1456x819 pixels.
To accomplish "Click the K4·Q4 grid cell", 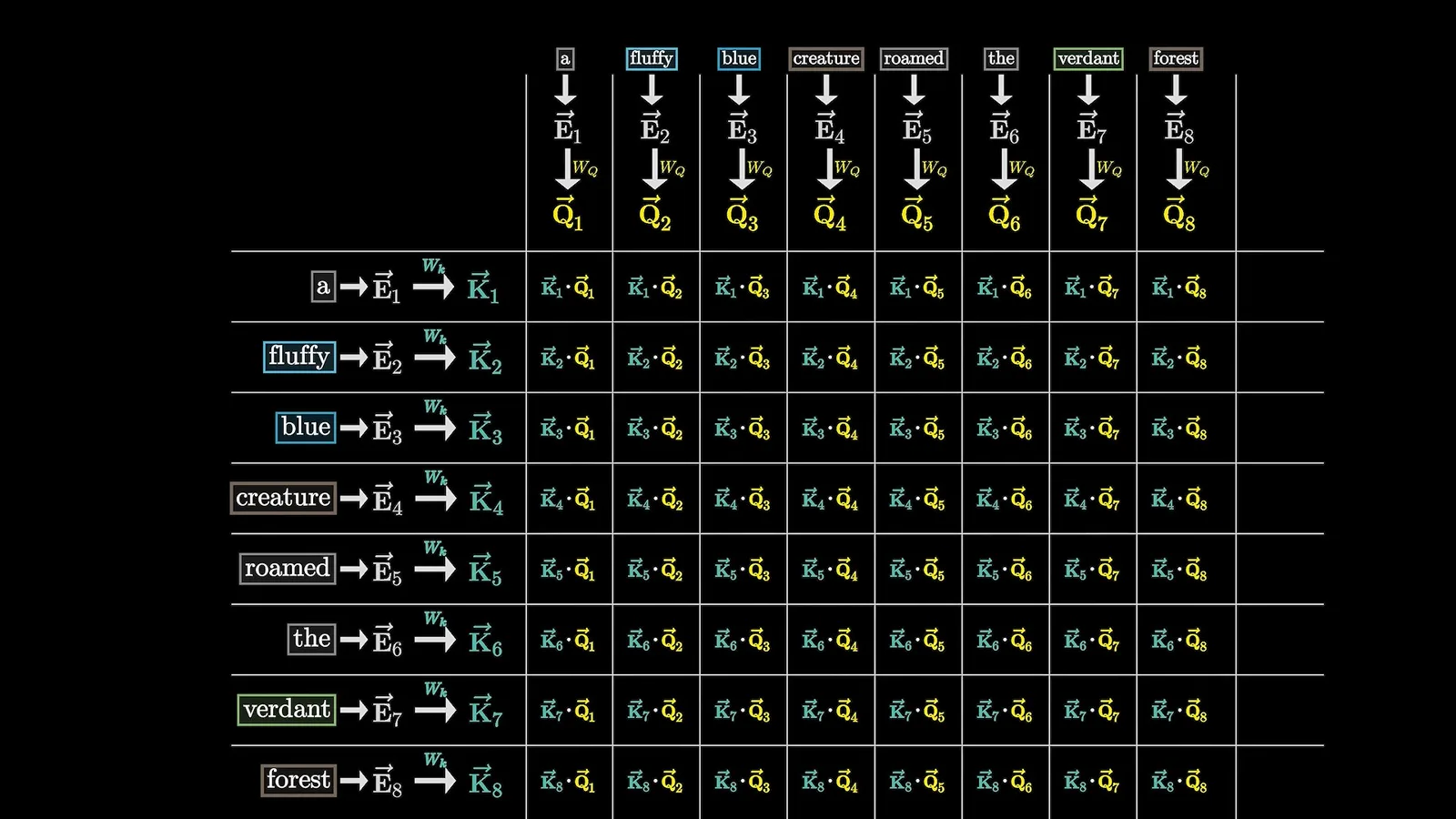I will [x=829, y=500].
